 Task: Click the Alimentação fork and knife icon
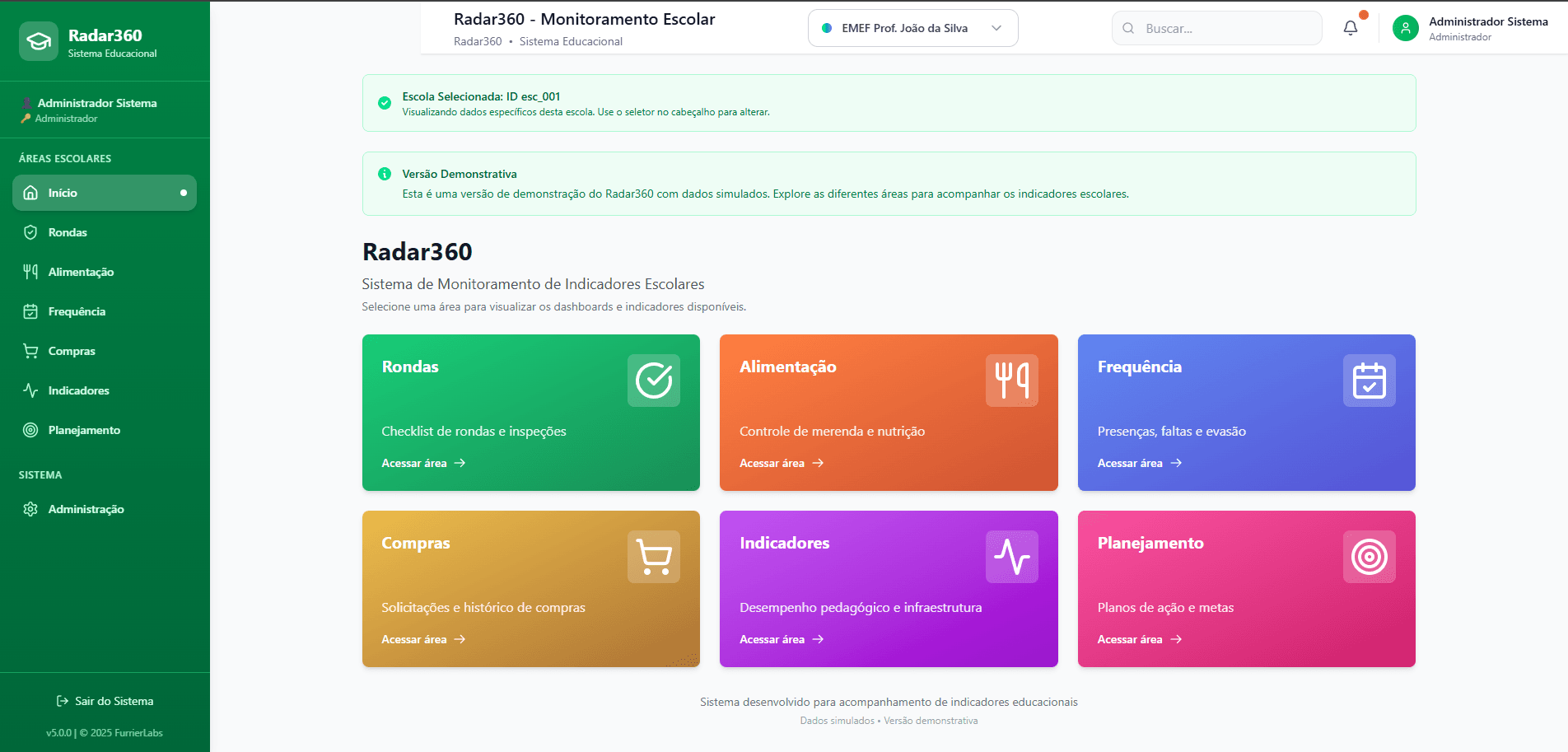coord(30,272)
